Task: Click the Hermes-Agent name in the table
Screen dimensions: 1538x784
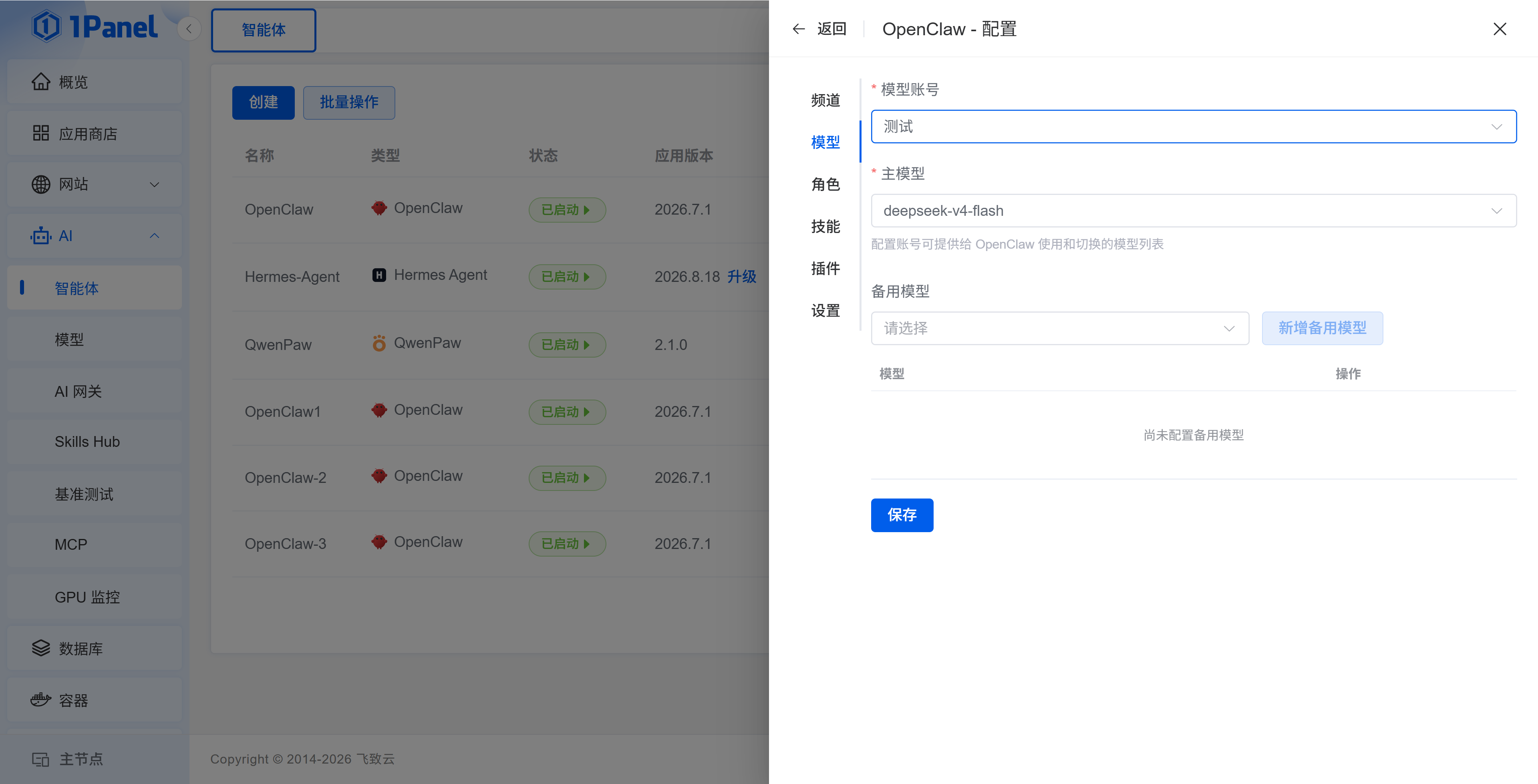Action: 292,277
